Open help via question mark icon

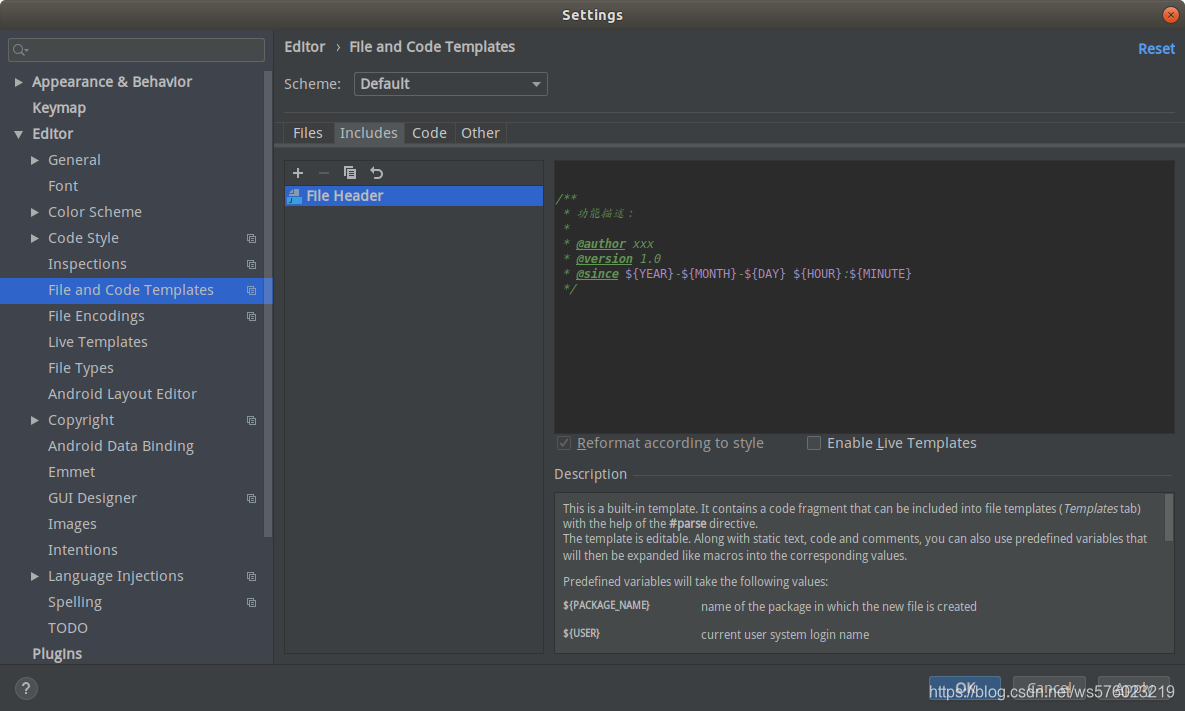(x=26, y=688)
